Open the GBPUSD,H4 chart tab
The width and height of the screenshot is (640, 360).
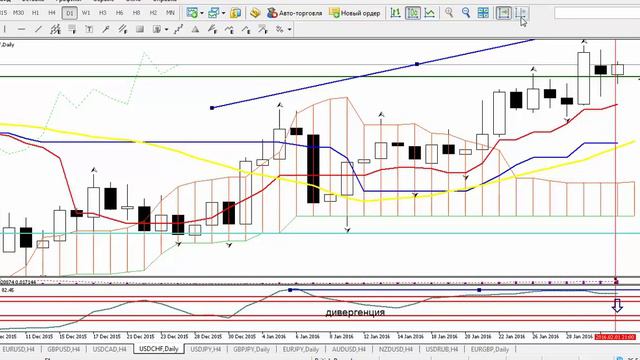(x=63, y=349)
